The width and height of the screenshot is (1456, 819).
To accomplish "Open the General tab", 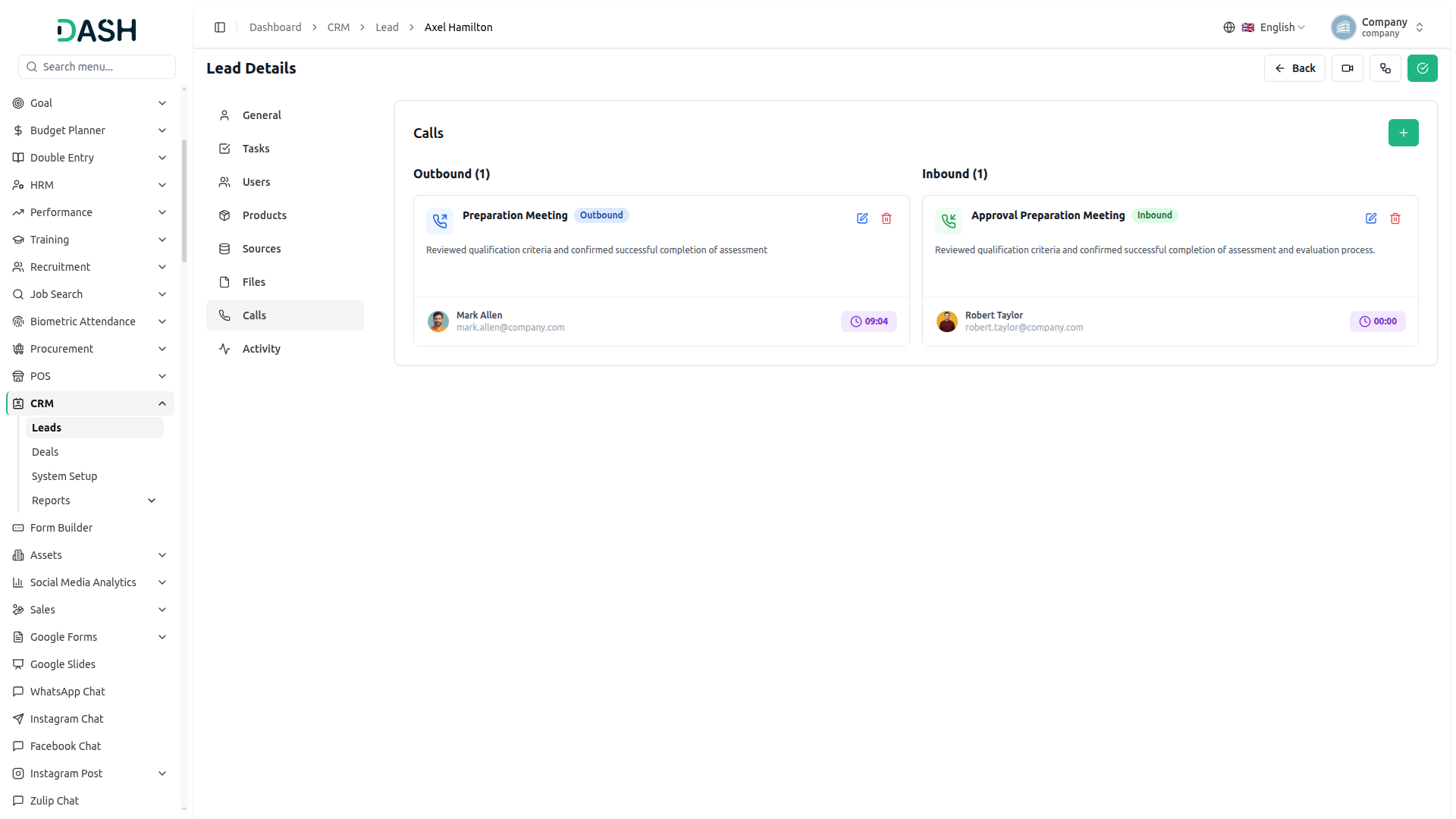I will [285, 115].
